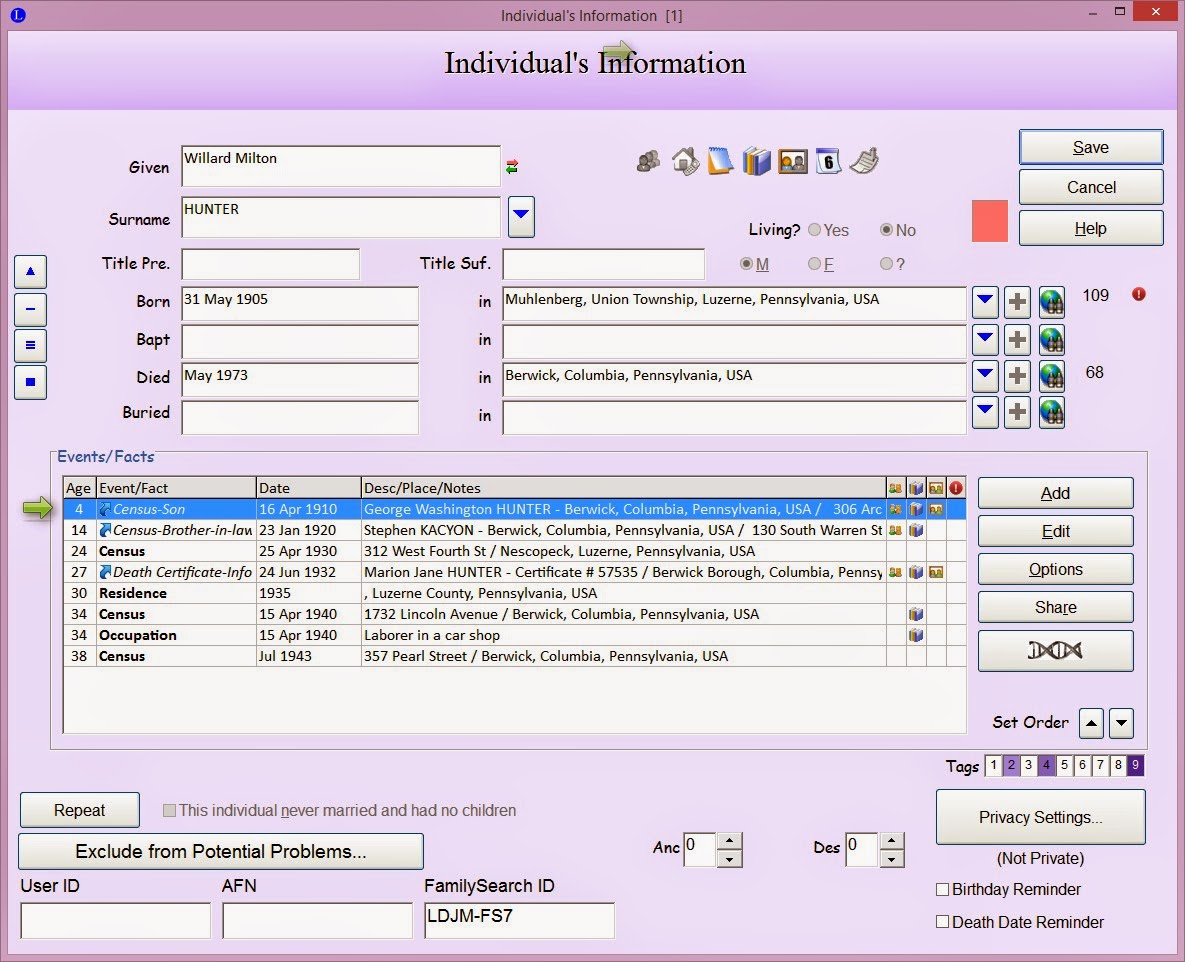Click the address house icon
This screenshot has height=962, width=1185.
685,161
